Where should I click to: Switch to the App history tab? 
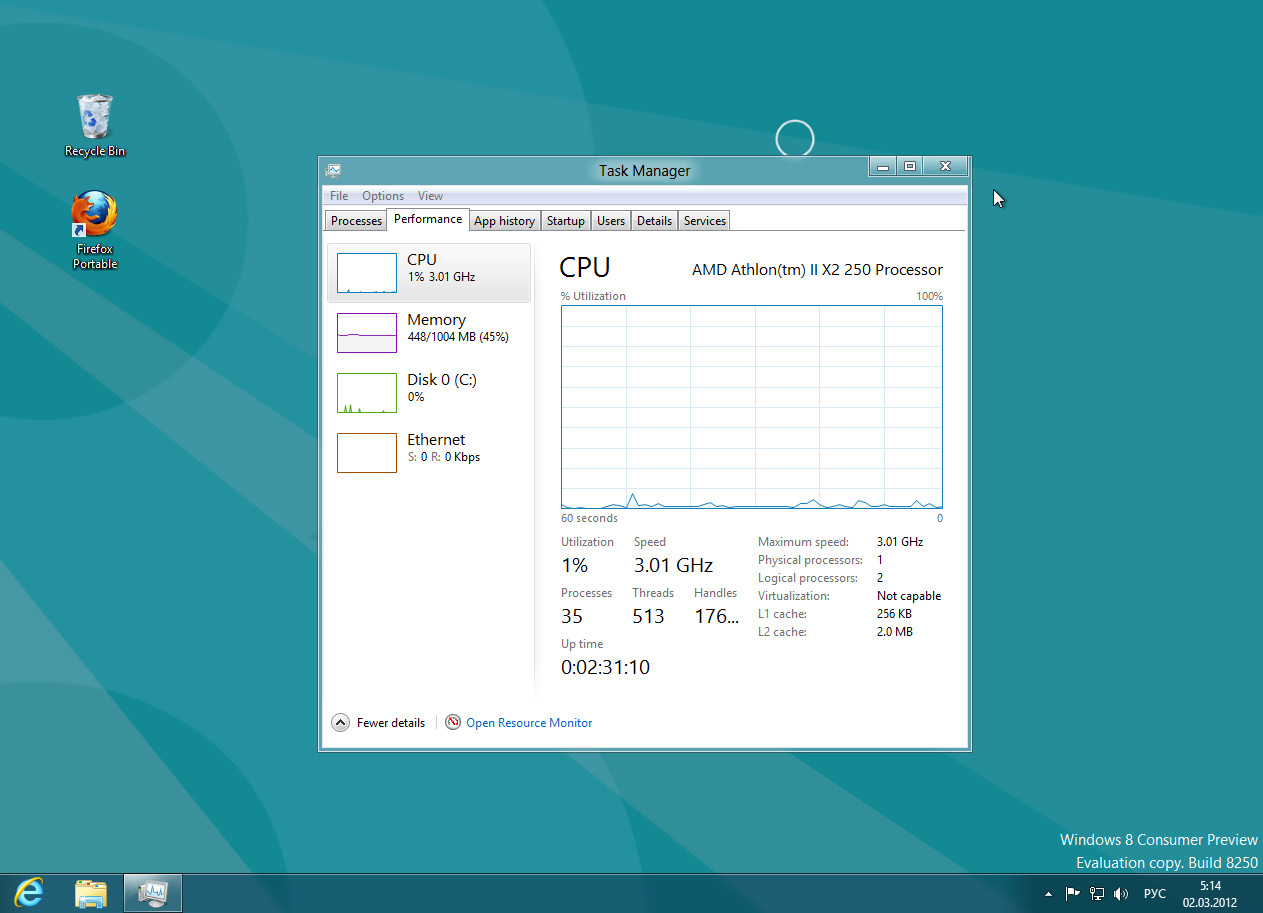504,221
